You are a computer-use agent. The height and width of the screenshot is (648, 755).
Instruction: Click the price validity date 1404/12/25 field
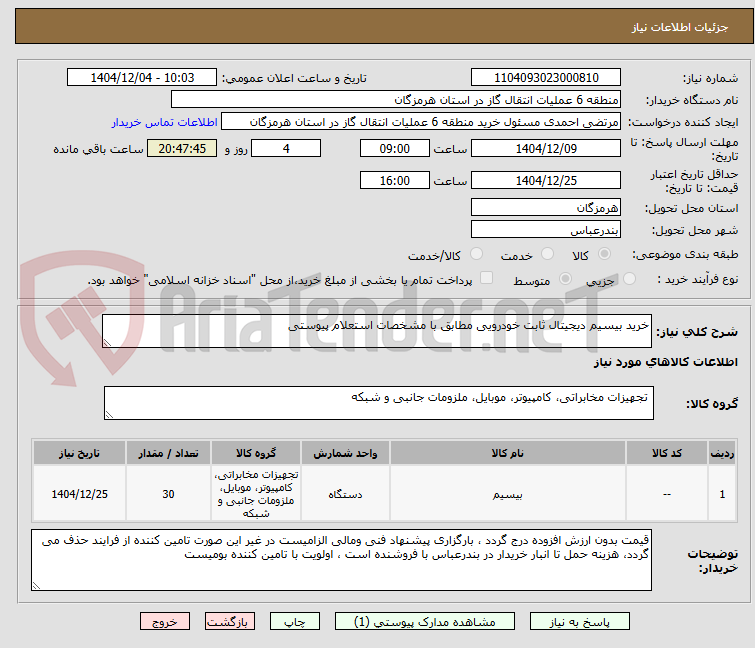546,181
